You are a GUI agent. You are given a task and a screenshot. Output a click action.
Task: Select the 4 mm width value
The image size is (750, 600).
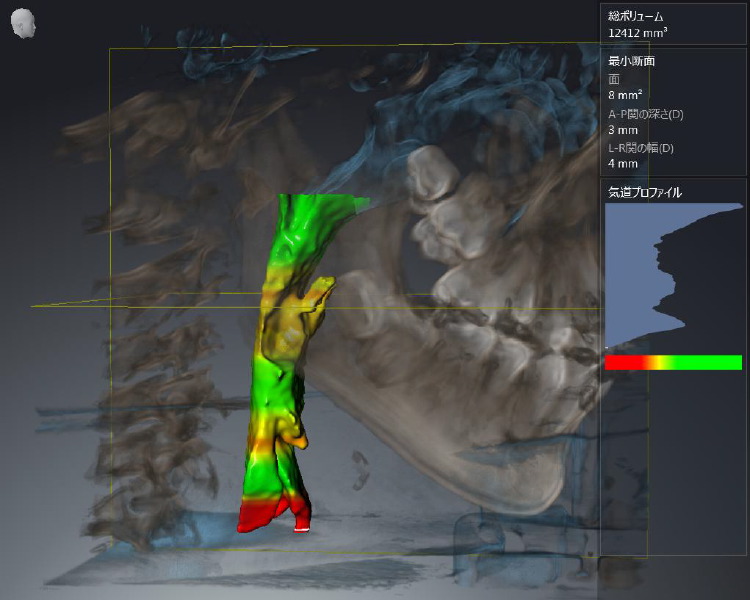click(623, 164)
